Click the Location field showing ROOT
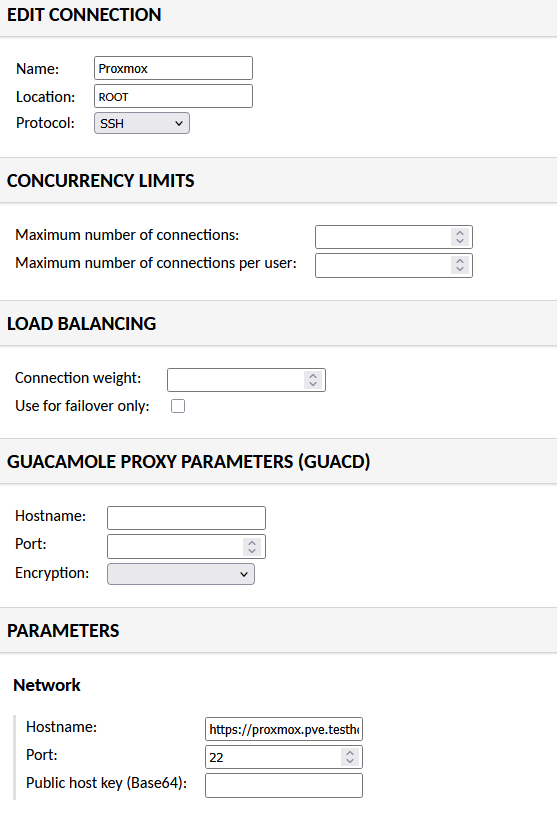This screenshot has height=813, width=557. (173, 96)
